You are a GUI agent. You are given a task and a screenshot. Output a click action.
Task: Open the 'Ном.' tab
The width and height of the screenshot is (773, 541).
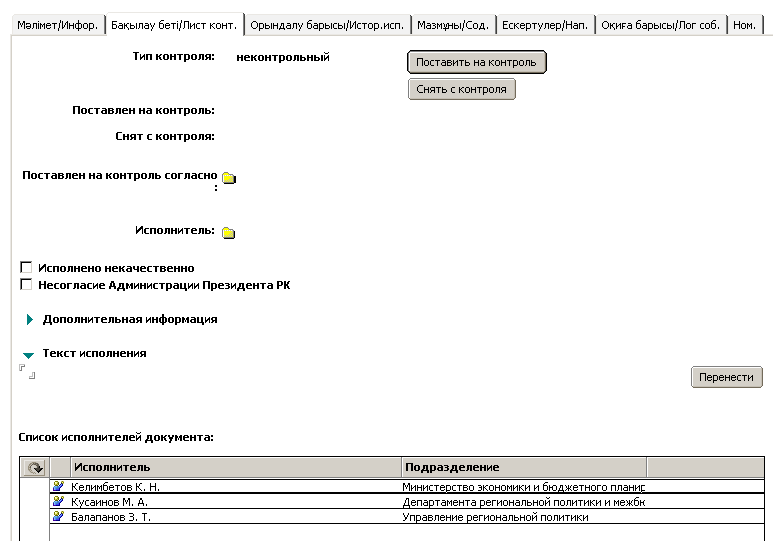pos(744,25)
